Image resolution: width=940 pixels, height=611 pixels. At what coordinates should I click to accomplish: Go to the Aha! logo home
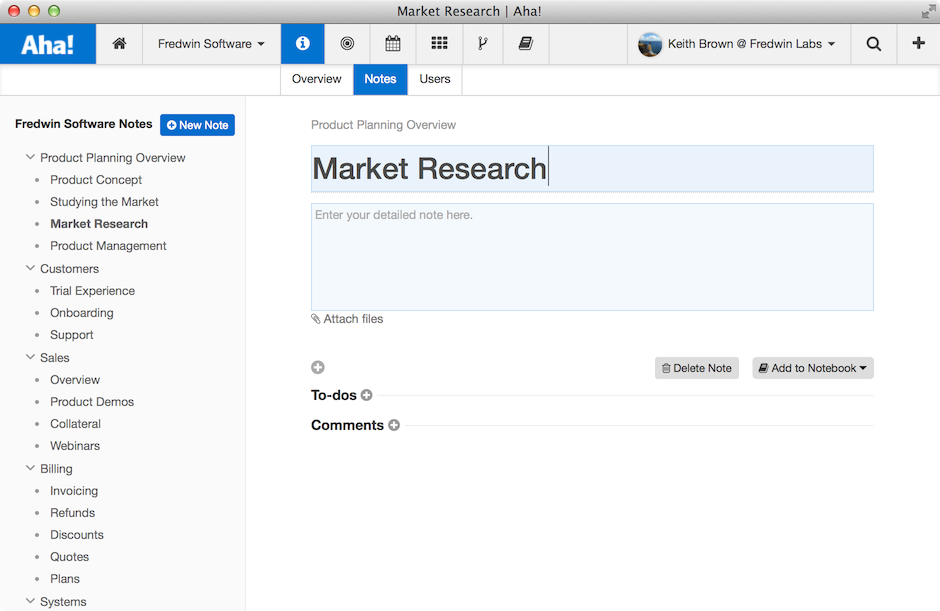tap(47, 44)
